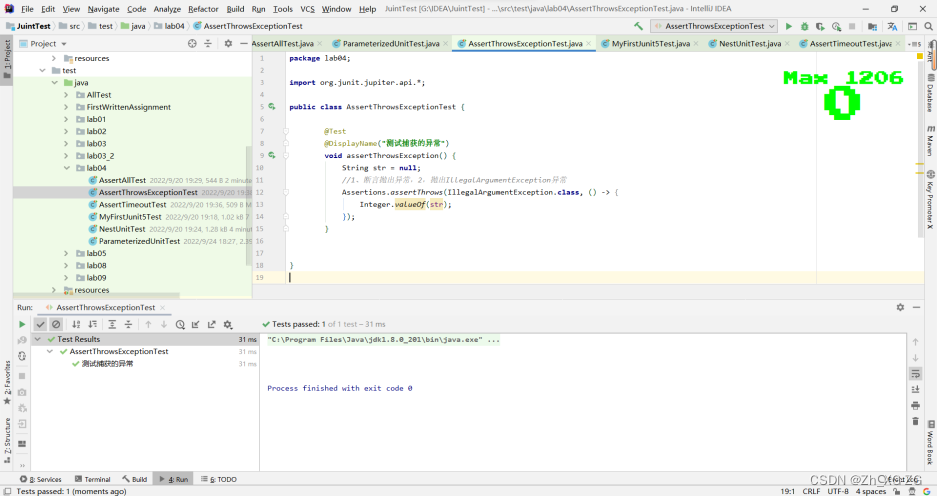Collapse the lab04 folder
This screenshot has height=496, width=937.
(x=66, y=168)
